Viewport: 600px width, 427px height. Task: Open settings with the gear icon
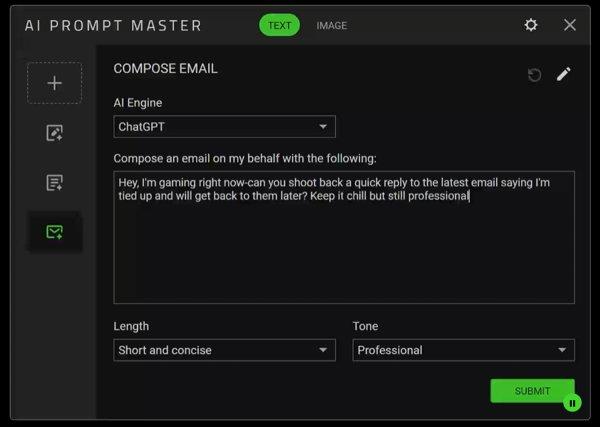531,25
